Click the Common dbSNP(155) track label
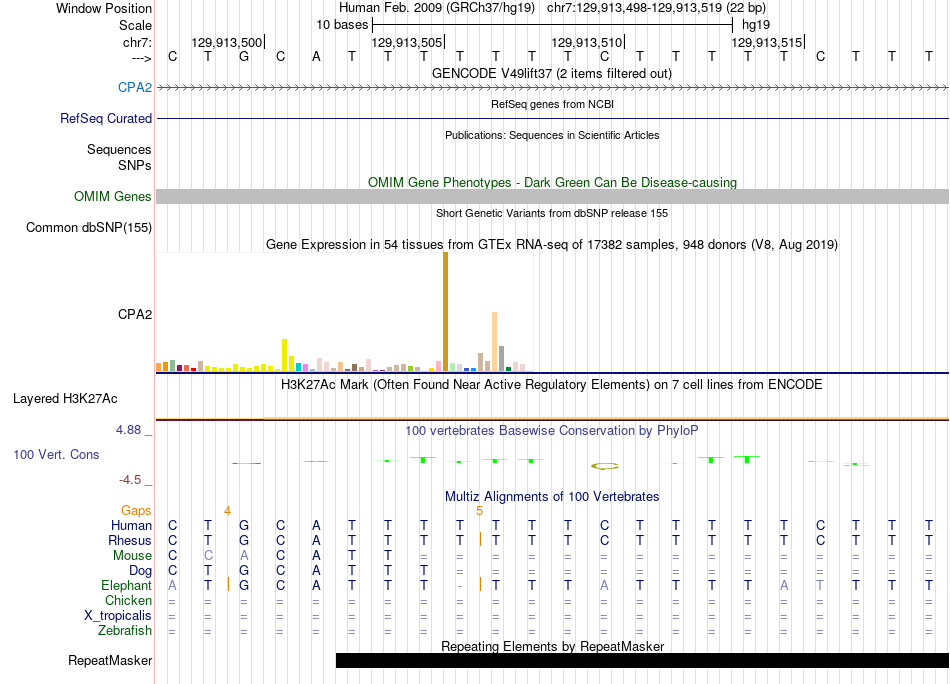The height and width of the screenshot is (684, 950). [x=88, y=228]
